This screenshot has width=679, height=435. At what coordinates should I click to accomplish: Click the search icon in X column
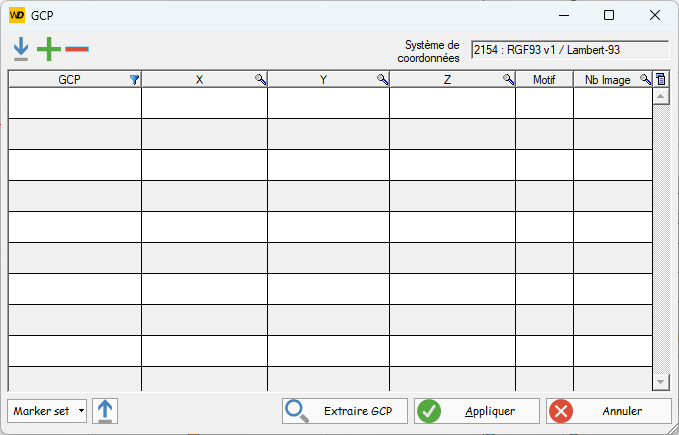click(x=261, y=79)
